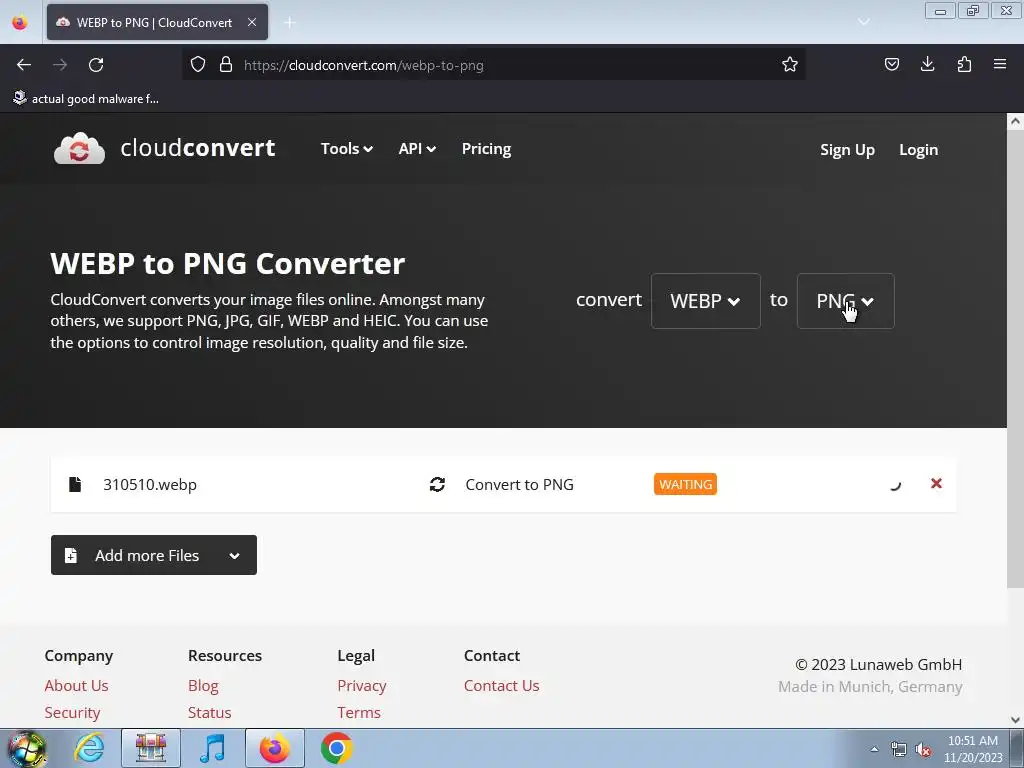List all tabs with the chevron button
The width and height of the screenshot is (1024, 768).
(x=863, y=22)
